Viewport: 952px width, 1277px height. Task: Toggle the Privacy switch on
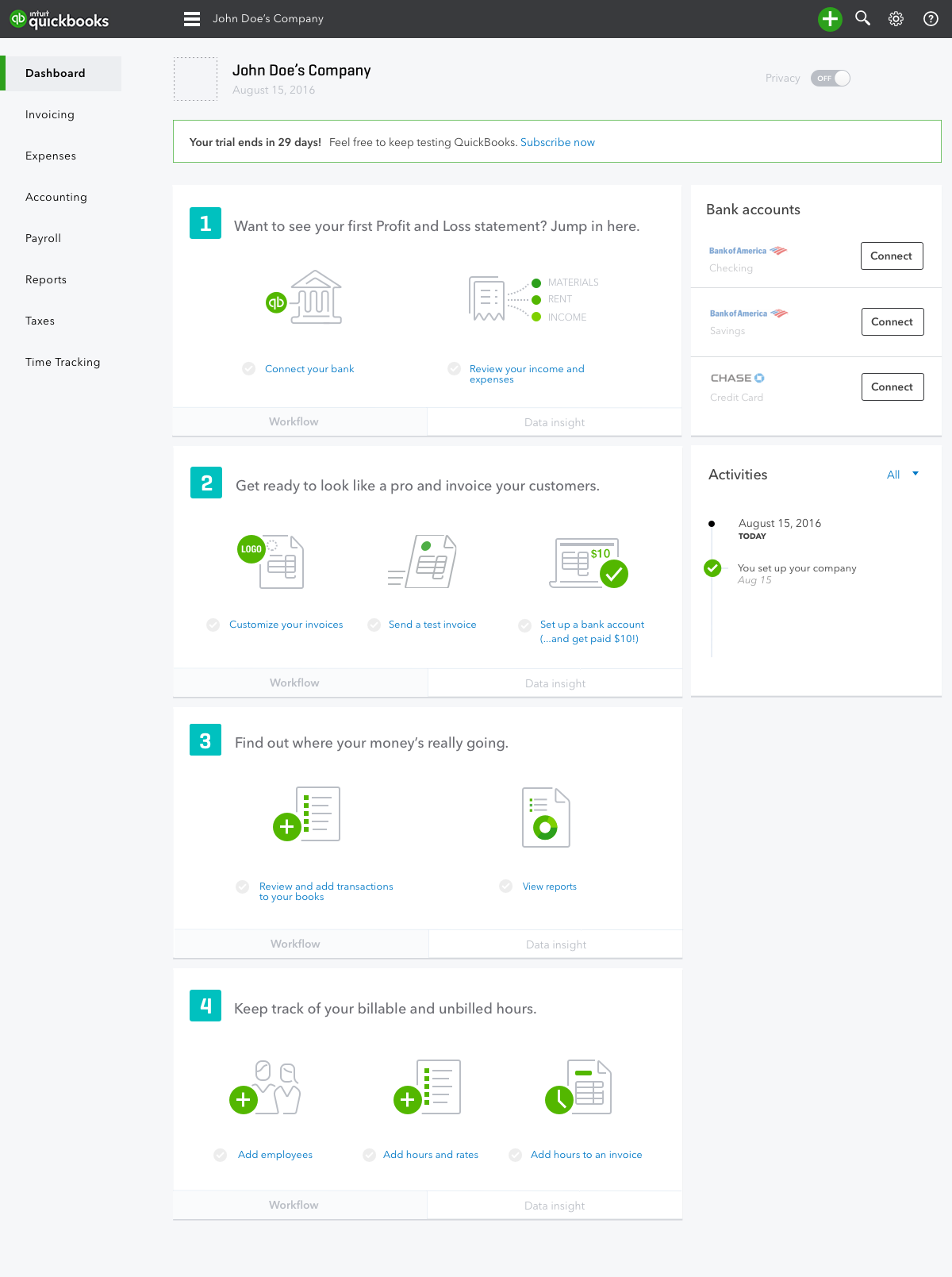pyautogui.click(x=831, y=78)
